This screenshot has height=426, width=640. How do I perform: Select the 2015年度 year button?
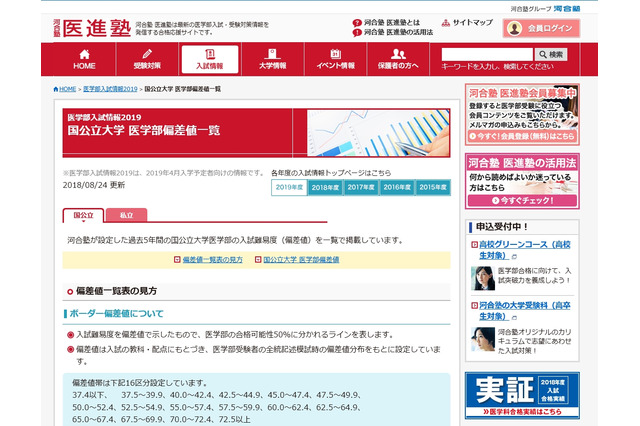pyautogui.click(x=433, y=188)
